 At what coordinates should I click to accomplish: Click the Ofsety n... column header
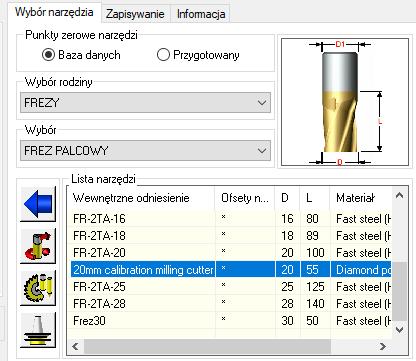click(245, 198)
